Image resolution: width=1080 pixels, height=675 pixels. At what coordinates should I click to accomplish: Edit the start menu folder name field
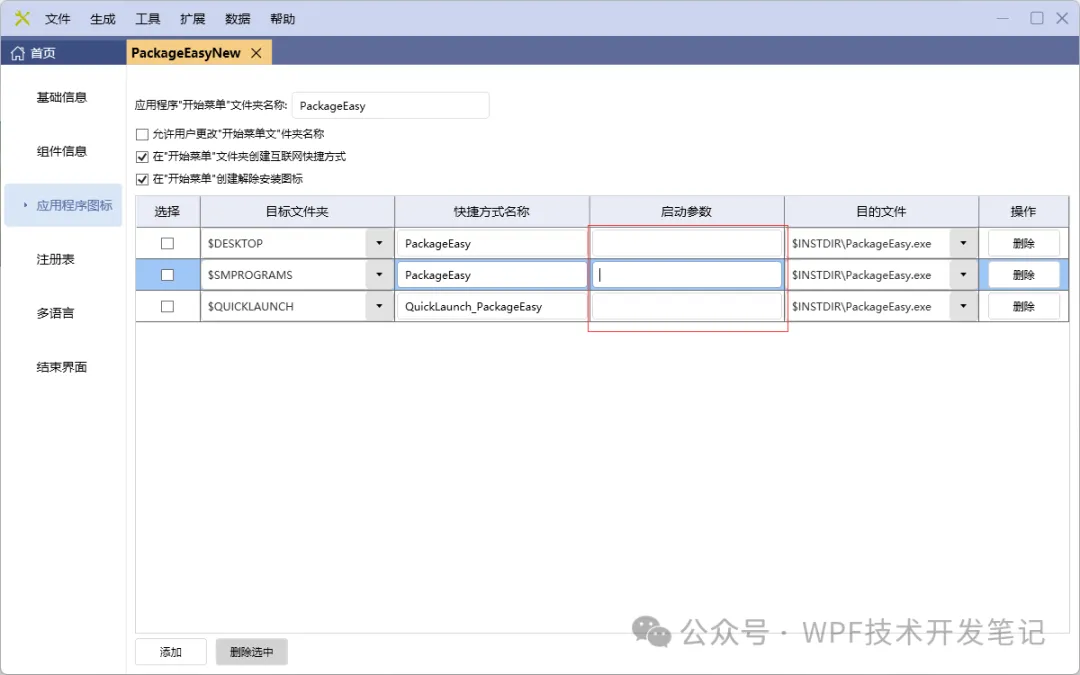coord(391,105)
